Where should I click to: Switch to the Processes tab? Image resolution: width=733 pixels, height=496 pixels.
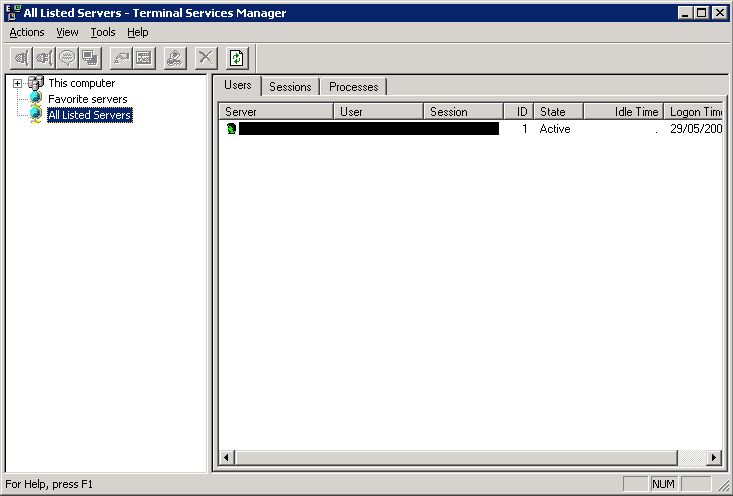[354, 87]
